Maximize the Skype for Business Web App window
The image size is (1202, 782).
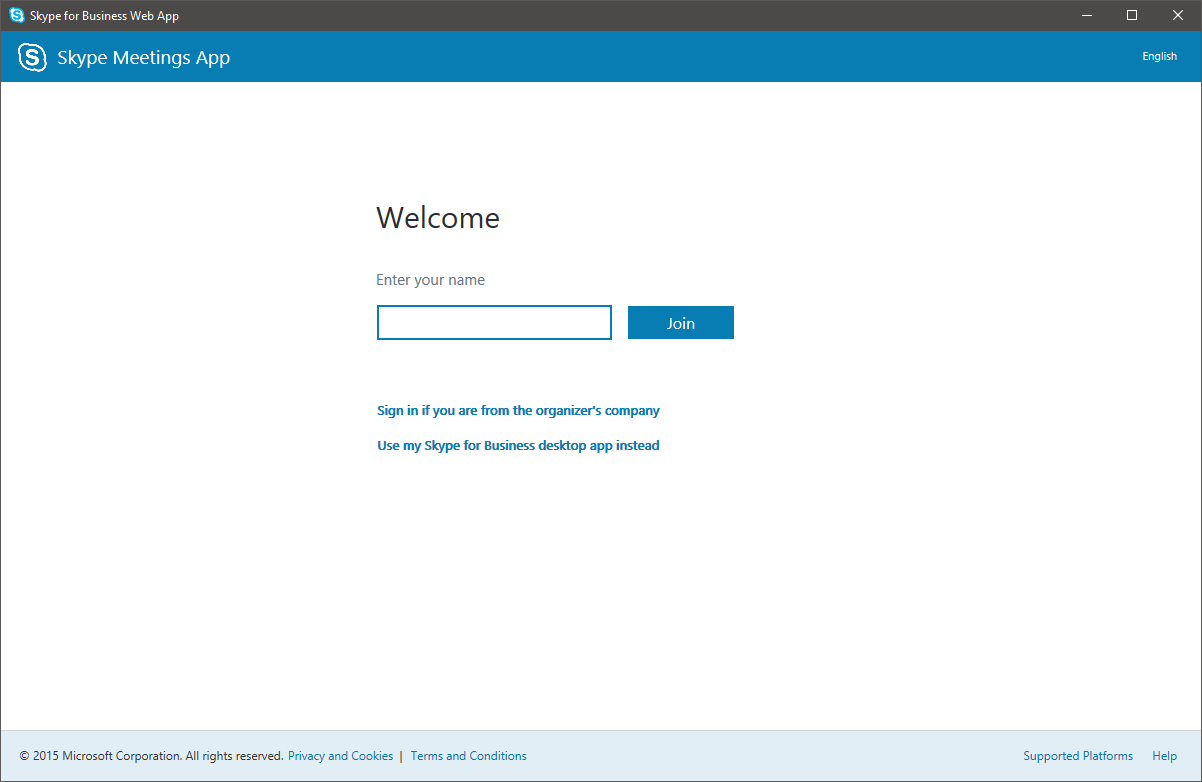1132,15
